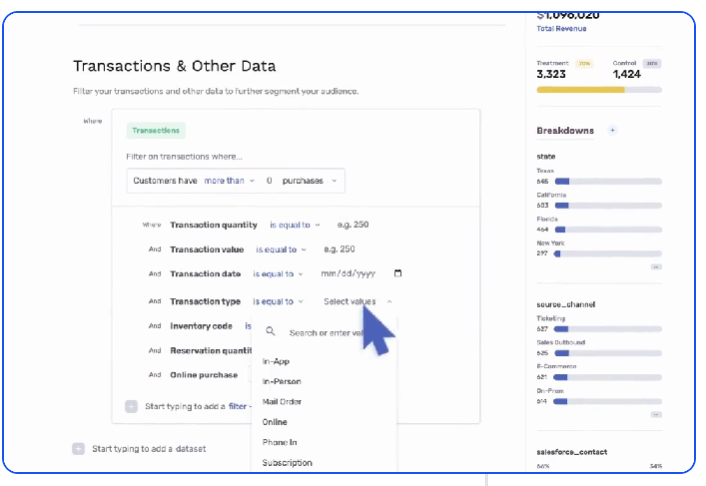
Task: Click the Total Revenue link
Action: pyautogui.click(x=560, y=28)
